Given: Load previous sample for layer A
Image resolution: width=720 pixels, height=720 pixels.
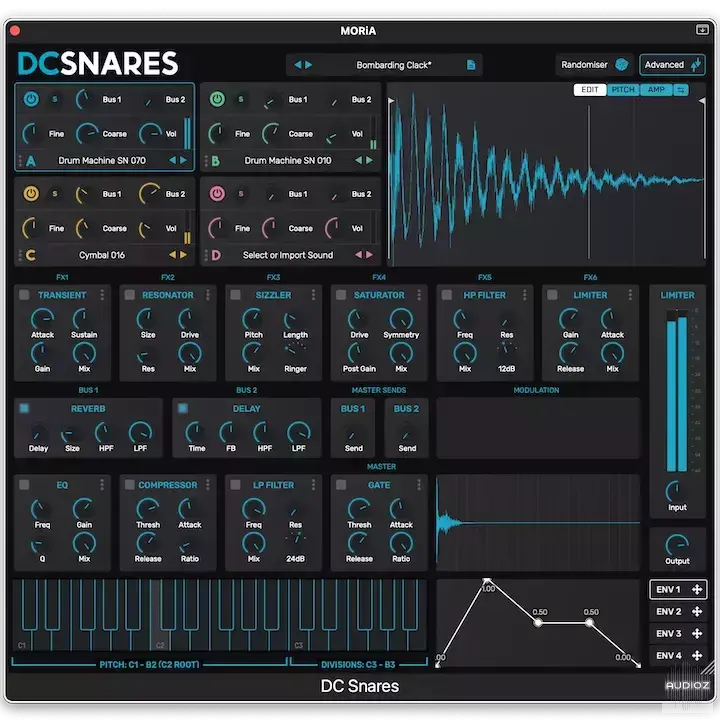Looking at the screenshot, I should pos(173,160).
